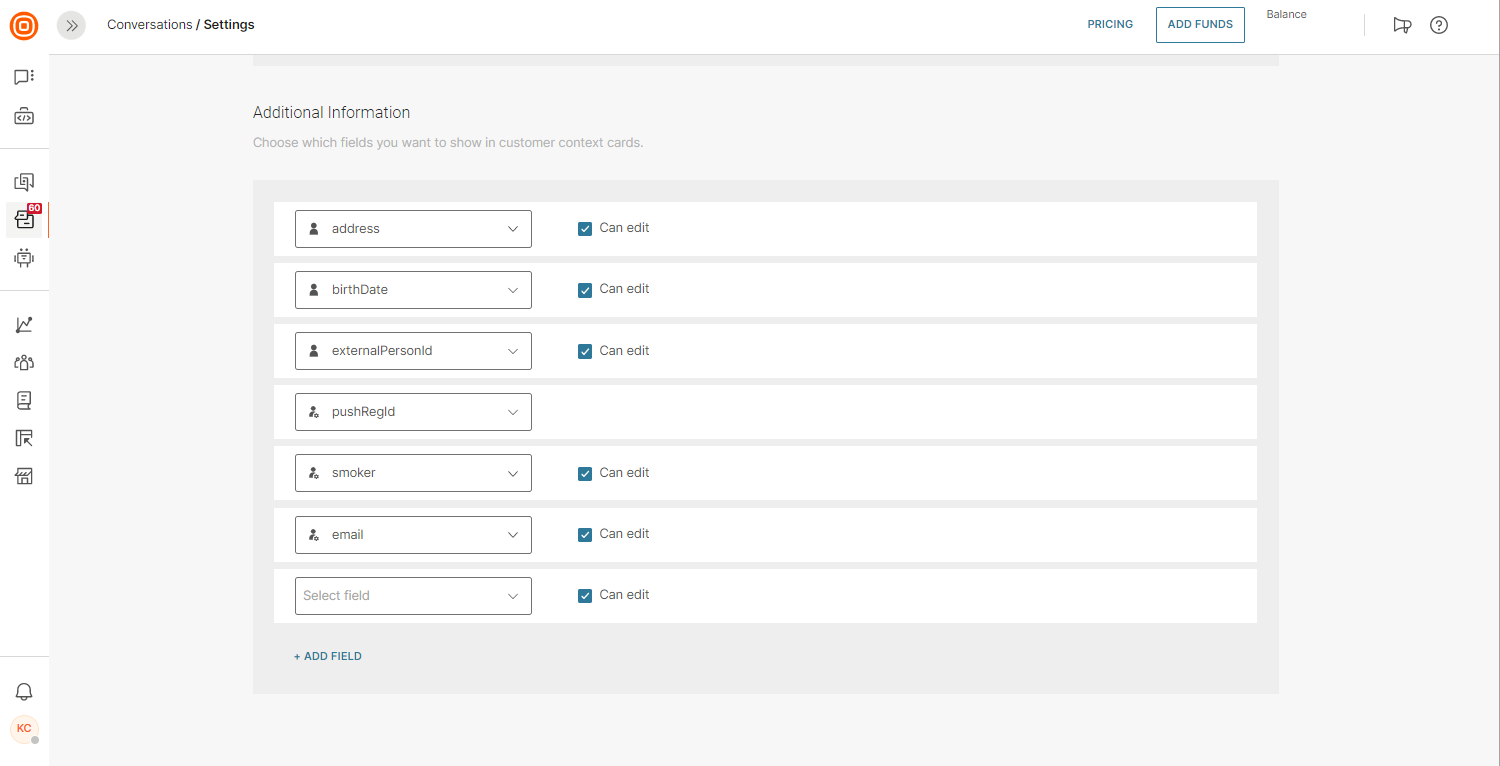Open the email field dropdown
1500x766 pixels.
[413, 535]
